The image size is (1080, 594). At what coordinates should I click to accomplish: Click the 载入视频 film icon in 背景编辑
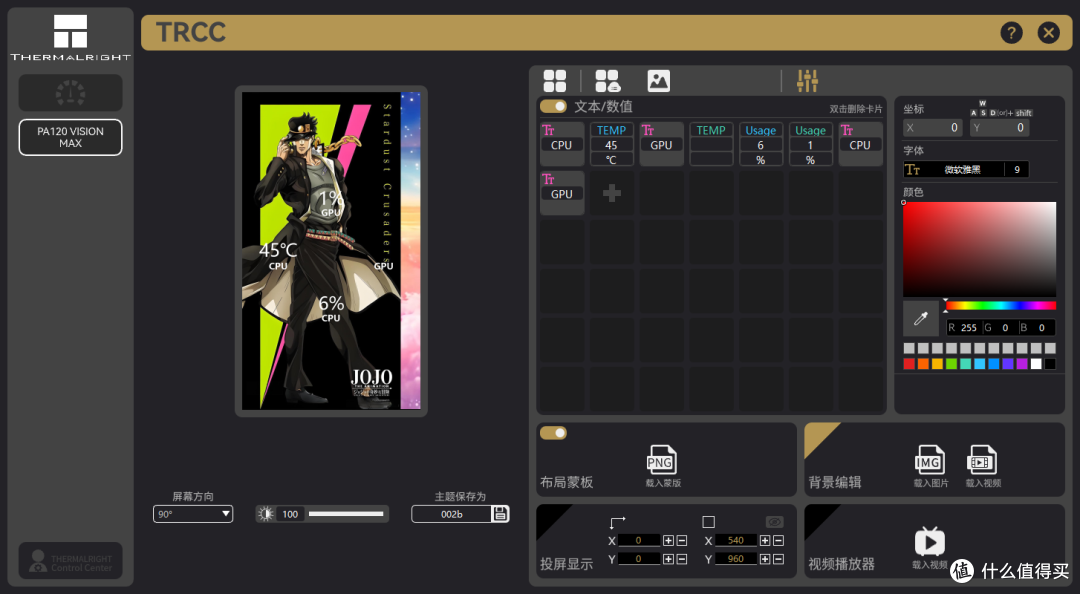tap(982, 460)
